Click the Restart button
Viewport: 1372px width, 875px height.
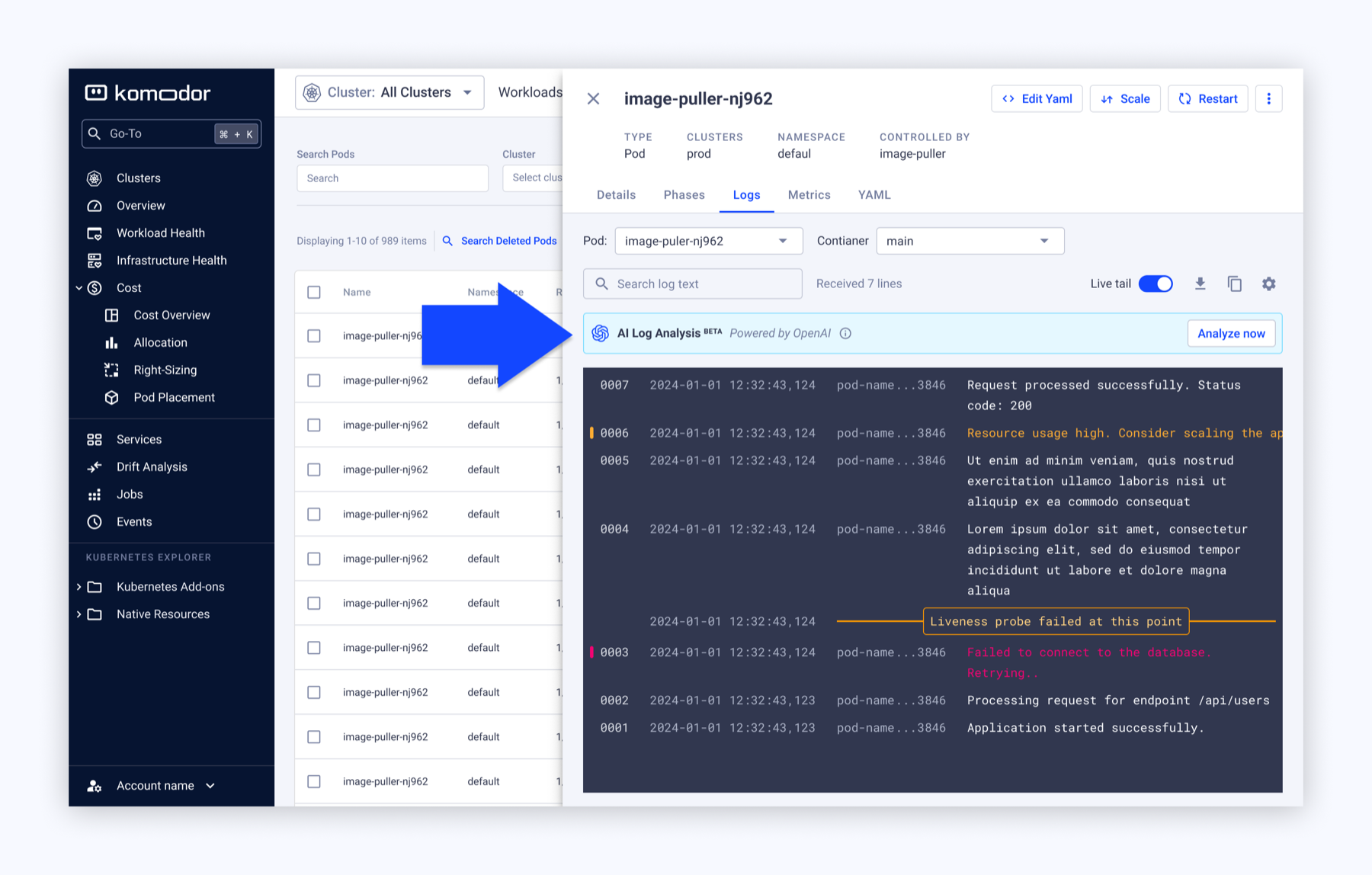1207,98
